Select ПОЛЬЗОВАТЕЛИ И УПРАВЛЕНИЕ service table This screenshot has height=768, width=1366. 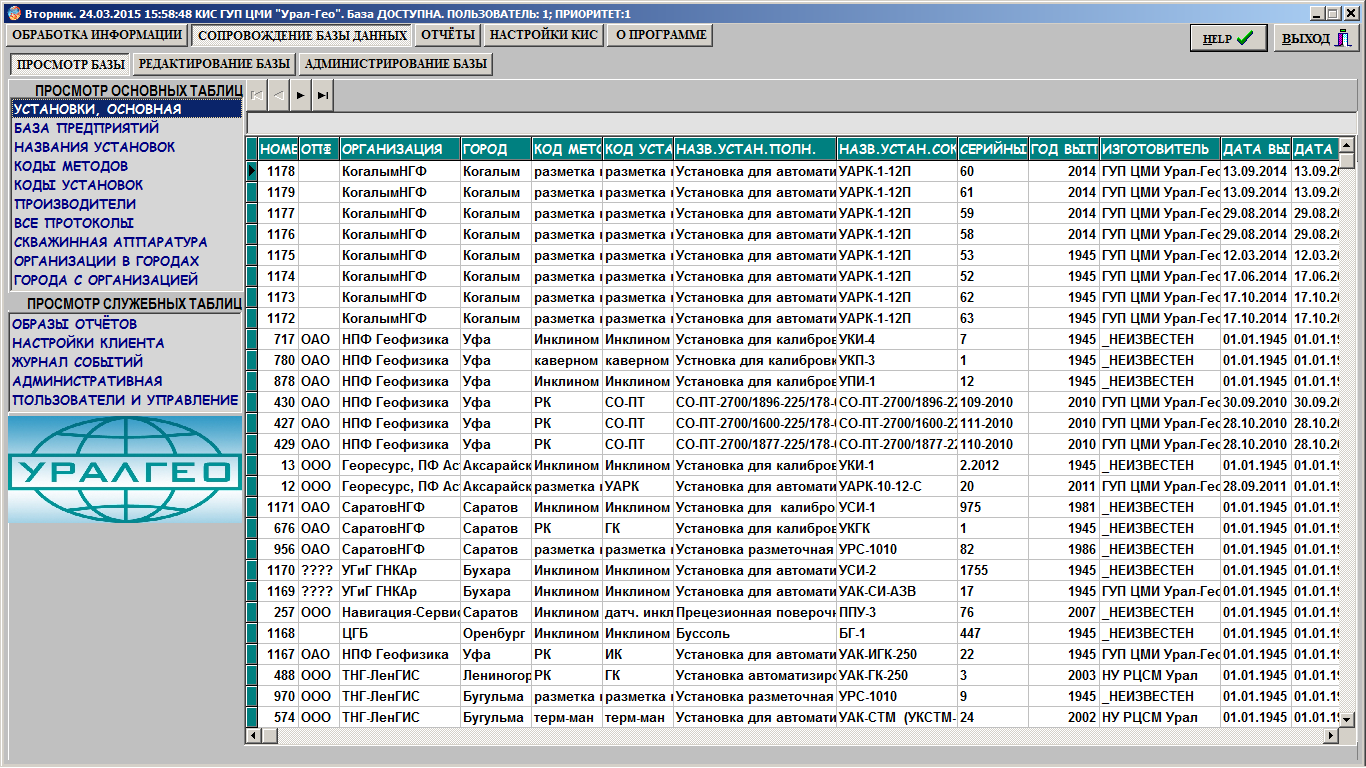[x=126, y=400]
